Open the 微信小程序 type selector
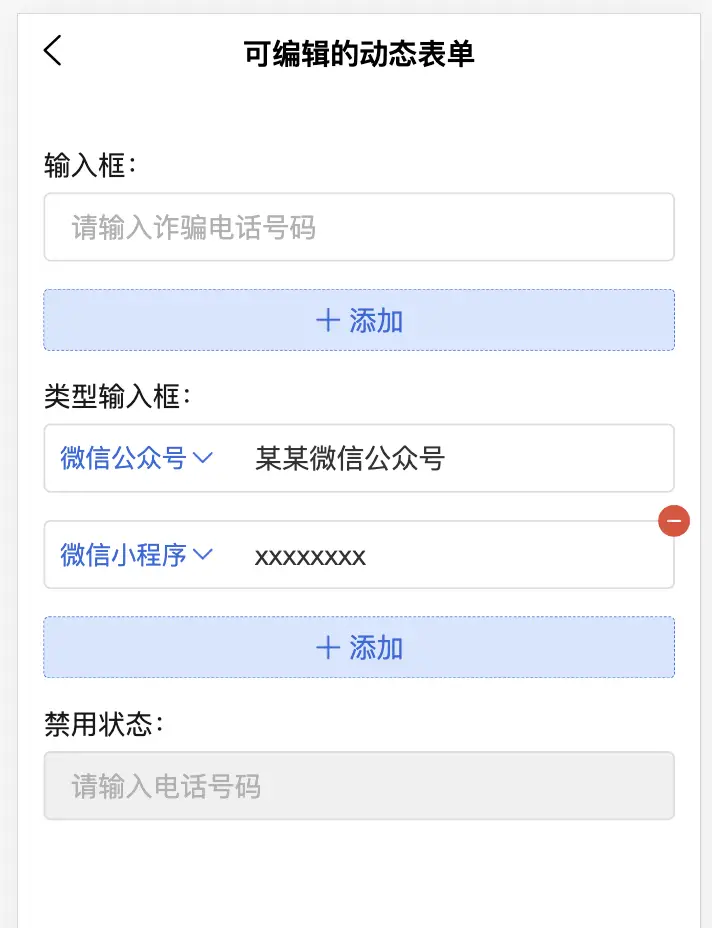The image size is (712, 928). (x=124, y=554)
